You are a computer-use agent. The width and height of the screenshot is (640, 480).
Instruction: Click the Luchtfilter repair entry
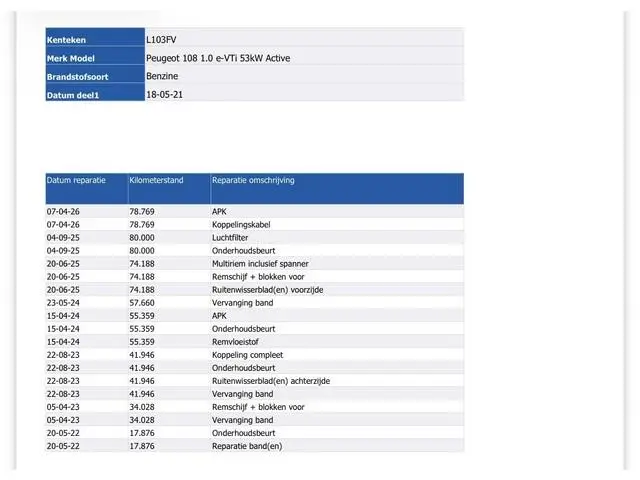click(230, 238)
